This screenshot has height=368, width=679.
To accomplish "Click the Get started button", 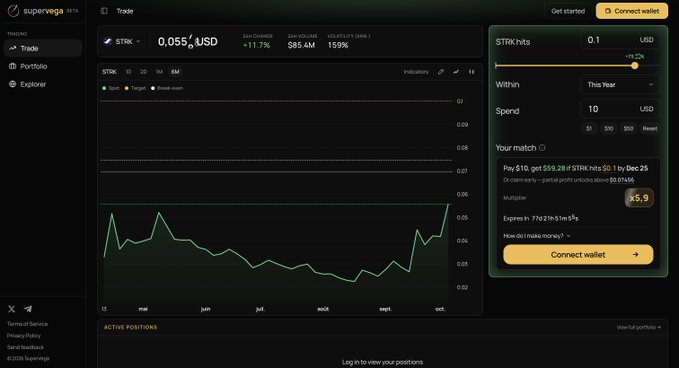I will tap(568, 11).
